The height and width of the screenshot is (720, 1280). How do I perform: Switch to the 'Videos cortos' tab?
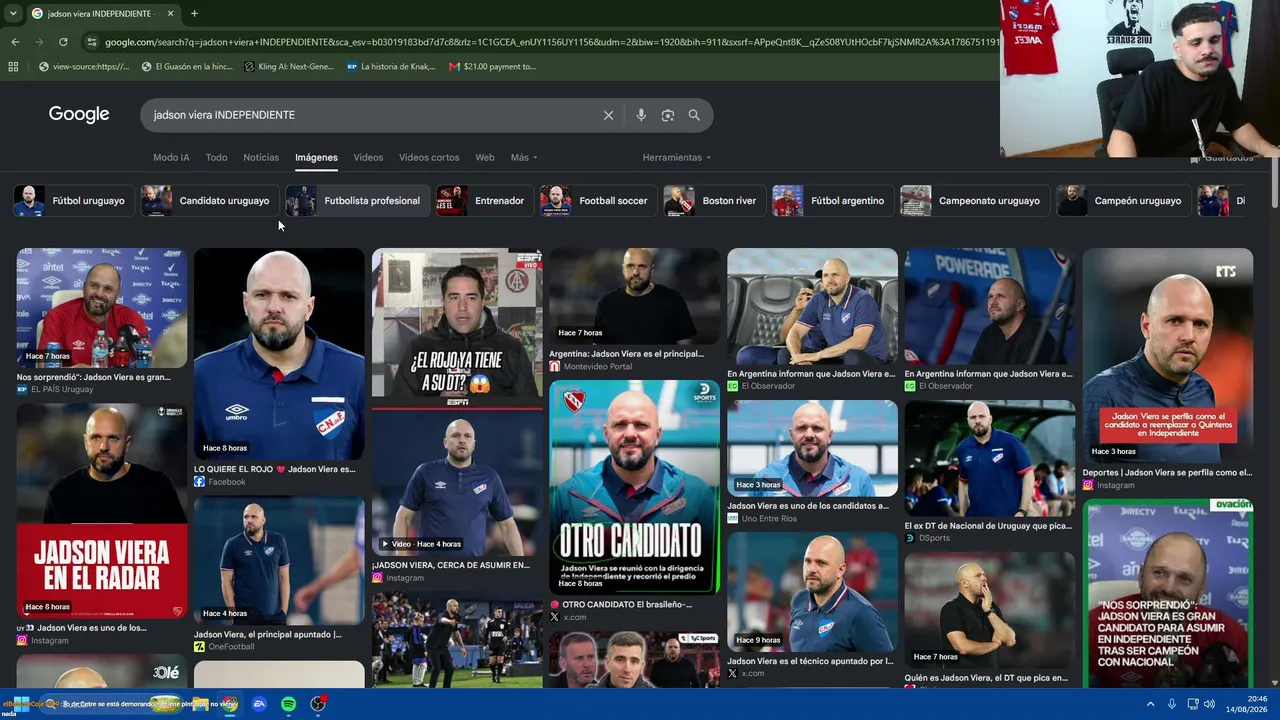[429, 158]
